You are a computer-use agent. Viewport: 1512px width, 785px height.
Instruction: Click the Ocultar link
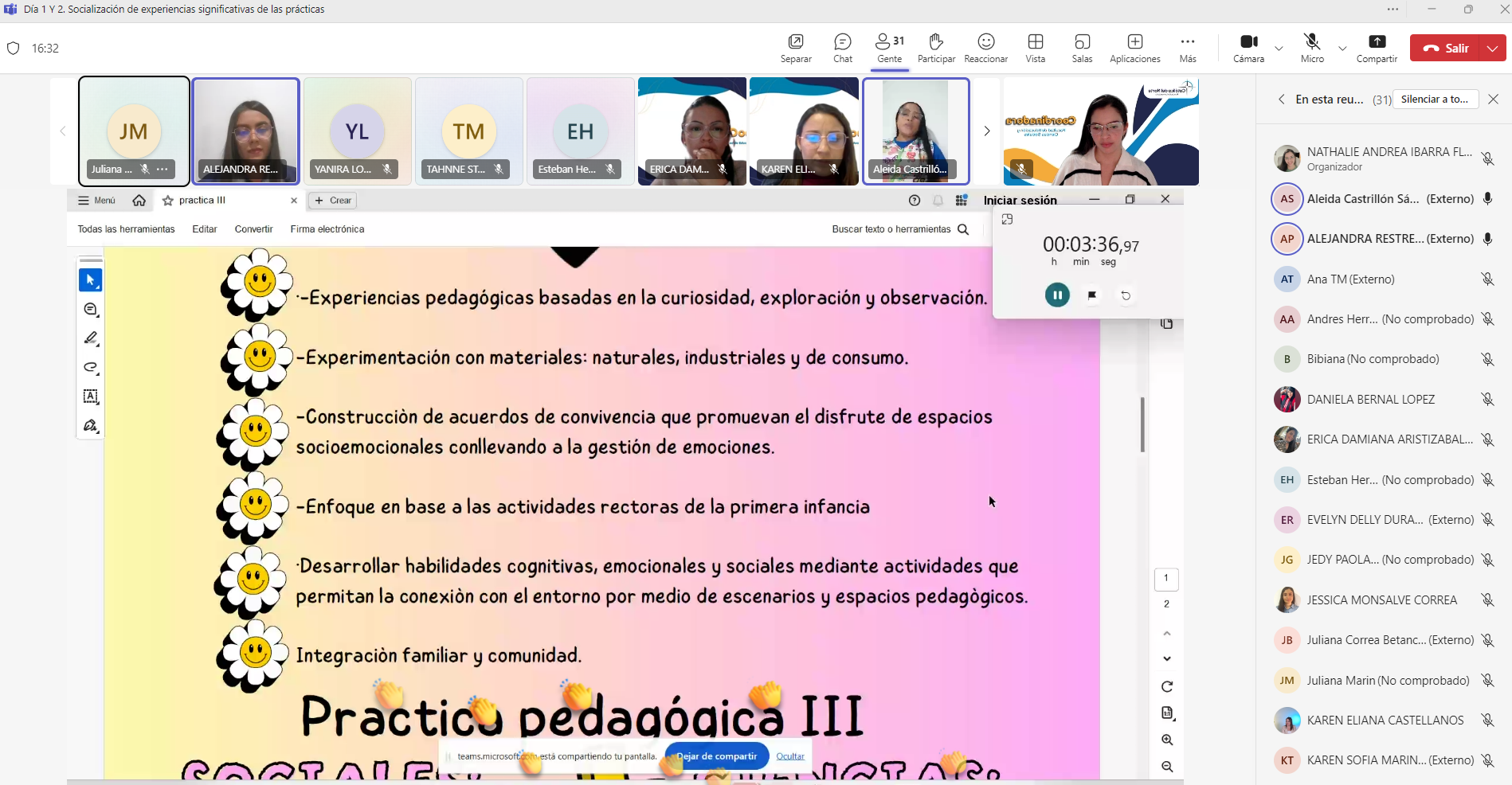click(x=790, y=756)
